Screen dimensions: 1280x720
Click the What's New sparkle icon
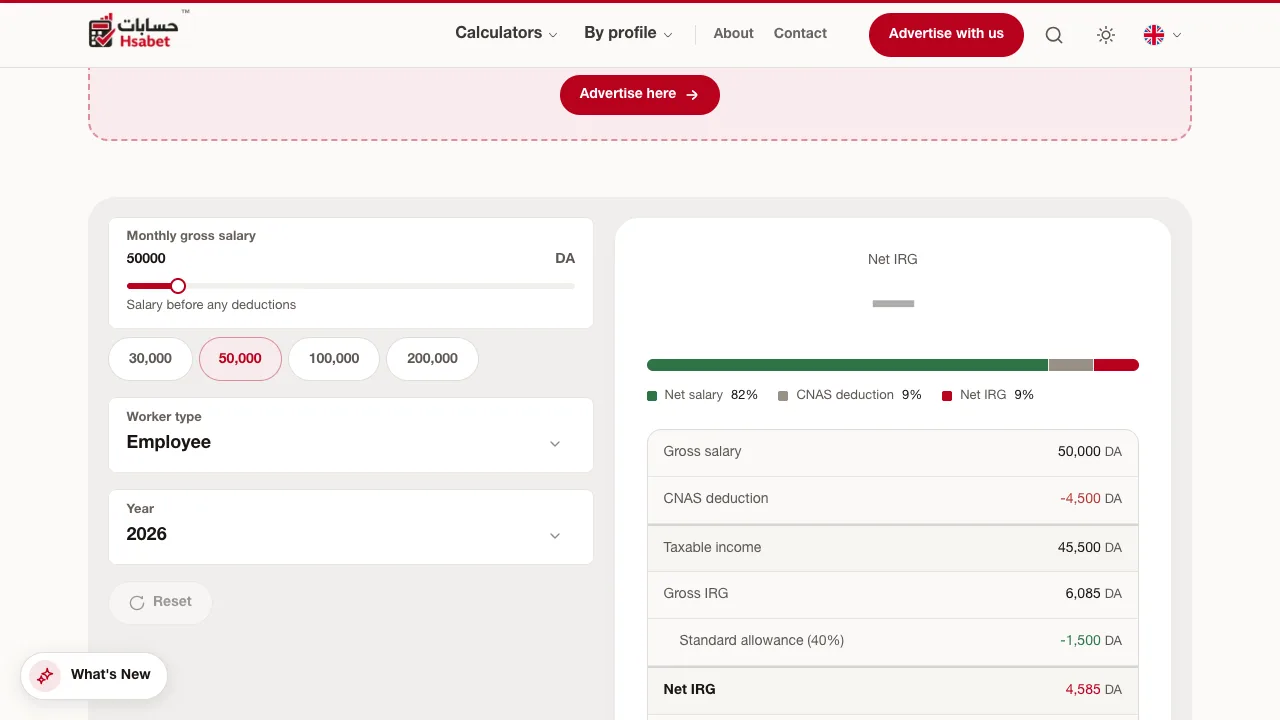point(45,676)
